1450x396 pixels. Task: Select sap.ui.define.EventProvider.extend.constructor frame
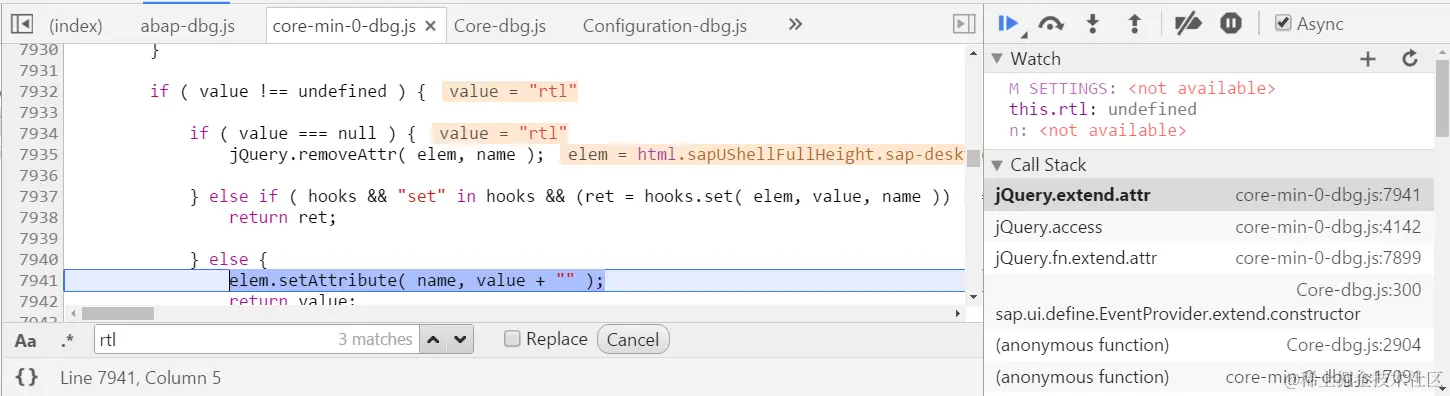[x=1210, y=302]
